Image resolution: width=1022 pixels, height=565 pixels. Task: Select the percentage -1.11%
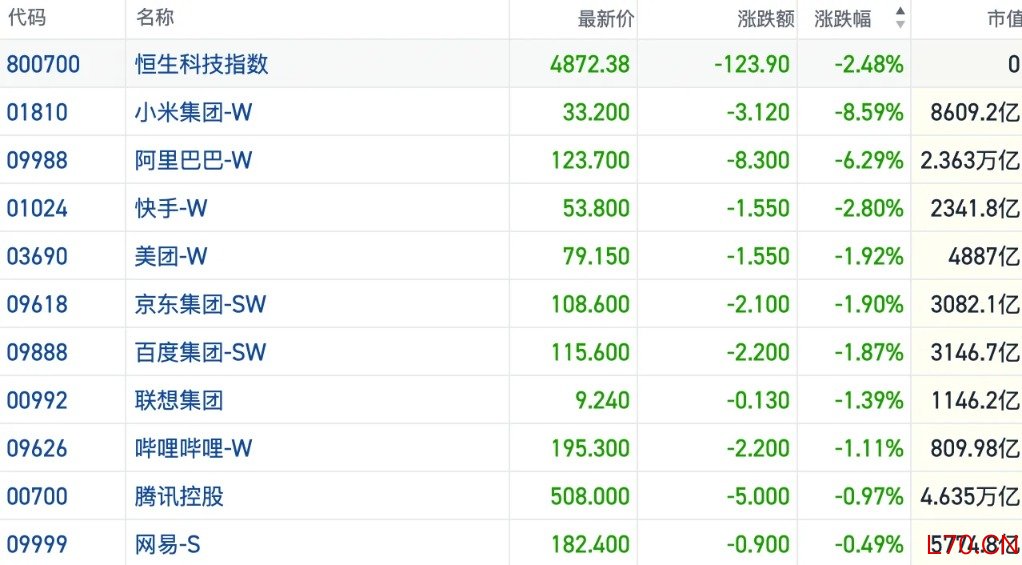869,448
